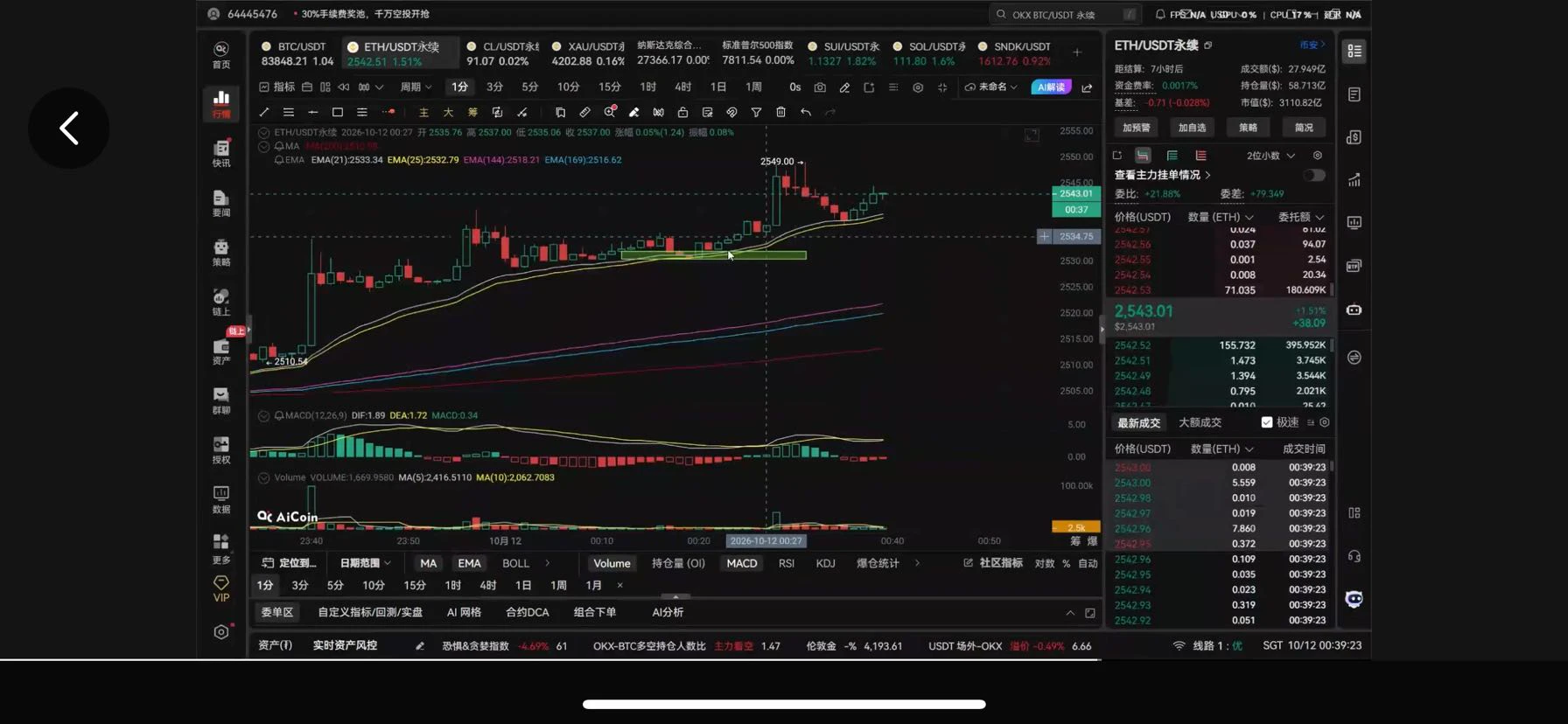The width and height of the screenshot is (1568, 724).
Task: Click the lock drawings icon
Action: pyautogui.click(x=682, y=112)
